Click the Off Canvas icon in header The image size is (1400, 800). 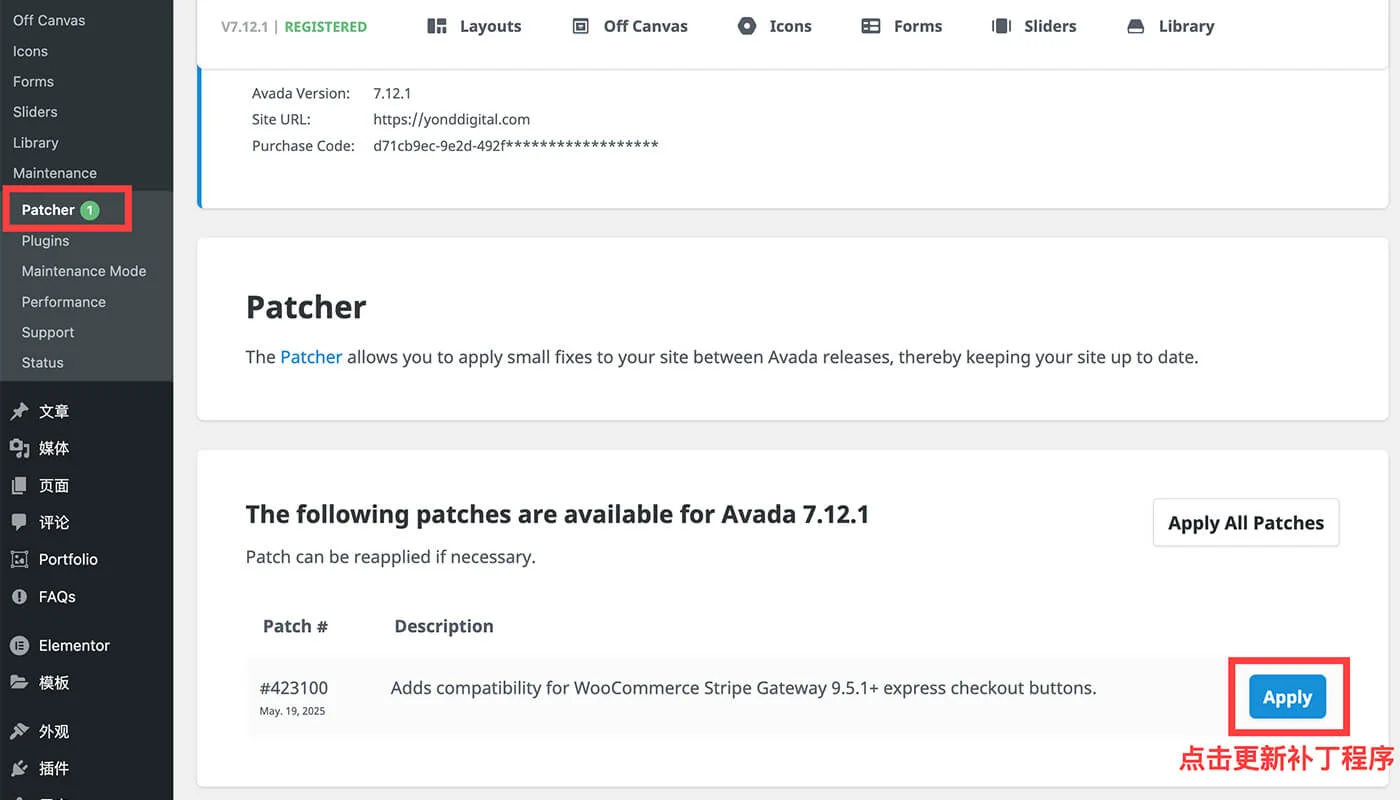pyautogui.click(x=580, y=27)
